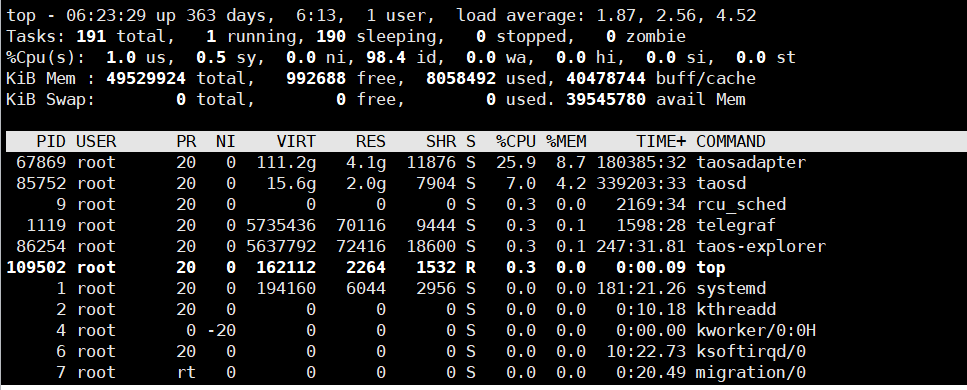Click the 72416 RES value
The width and height of the screenshot is (967, 390).
click(361, 247)
